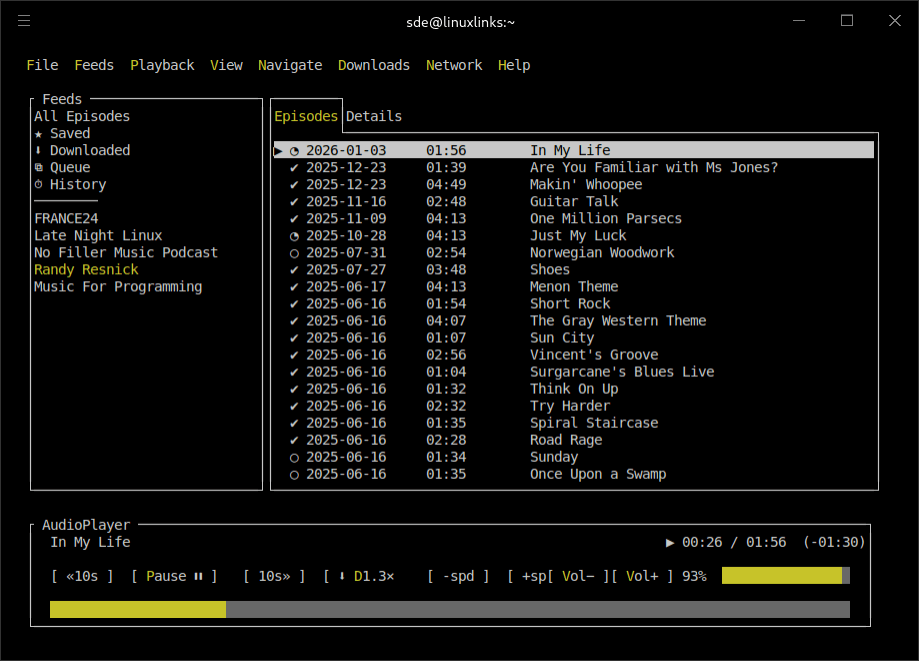The width and height of the screenshot is (919, 661).
Task: Click the Queue icon in Feeds
Action: tap(39, 167)
